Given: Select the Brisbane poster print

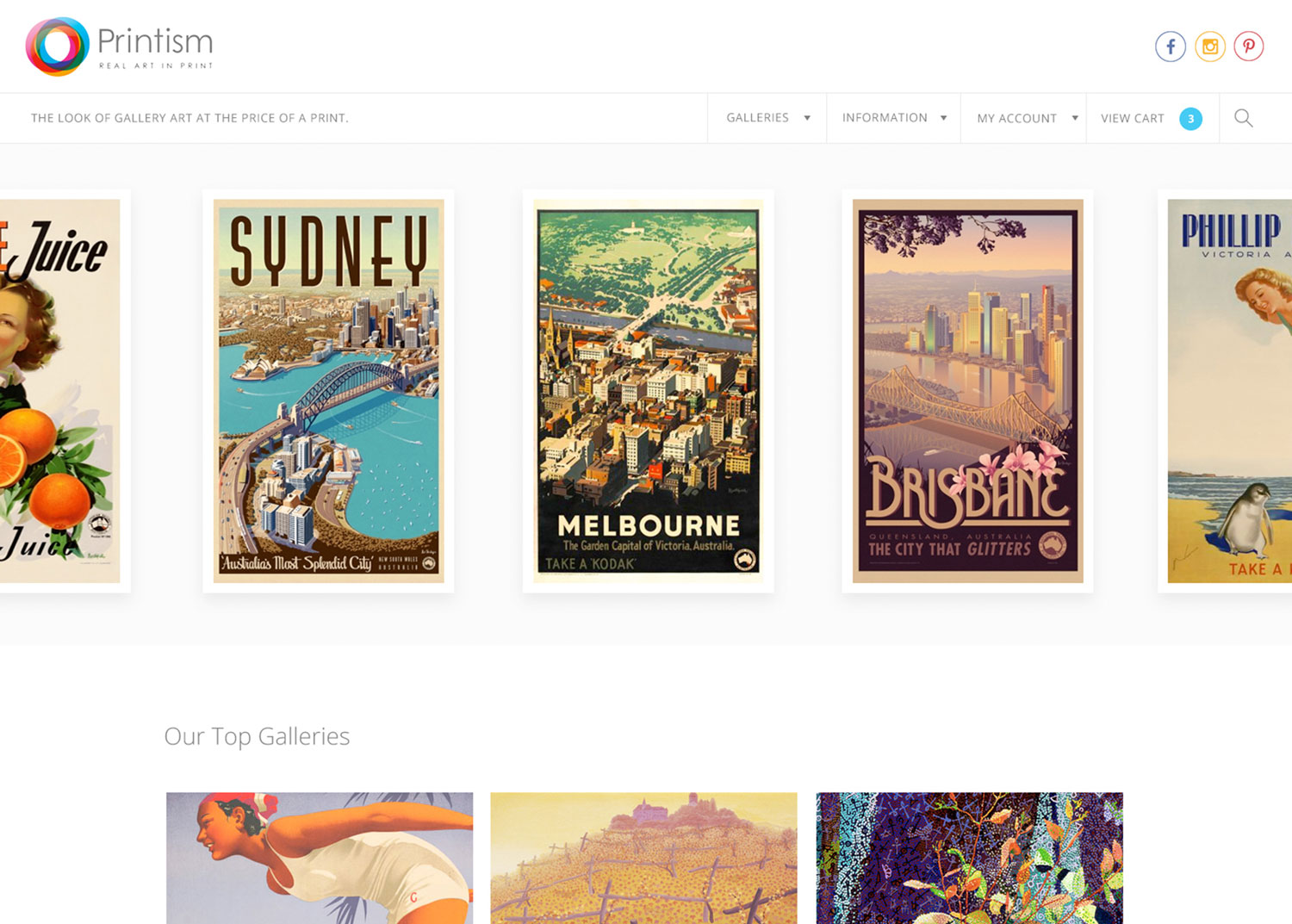Looking at the screenshot, I should coord(967,391).
